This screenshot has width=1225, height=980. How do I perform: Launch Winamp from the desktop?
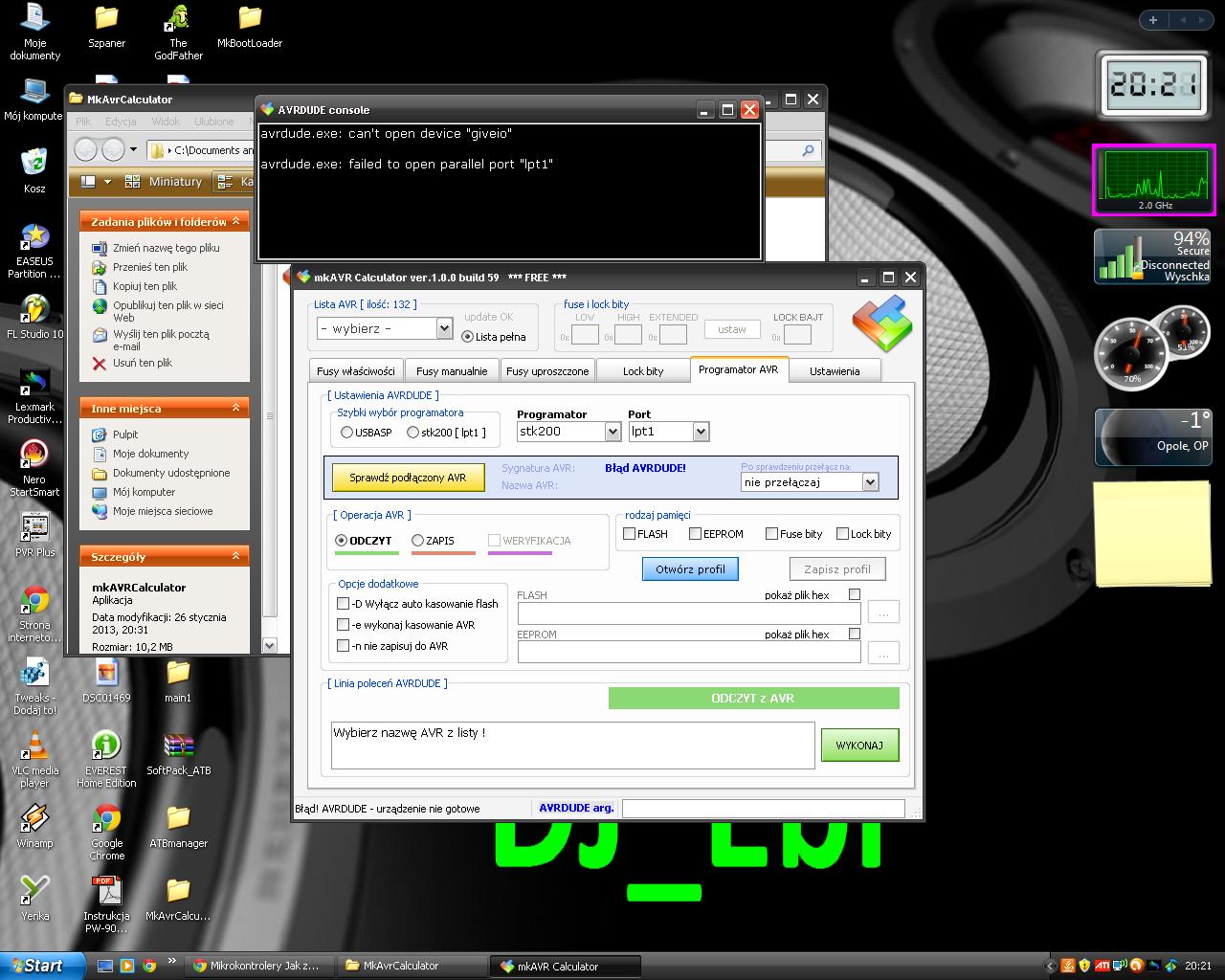tap(34, 825)
